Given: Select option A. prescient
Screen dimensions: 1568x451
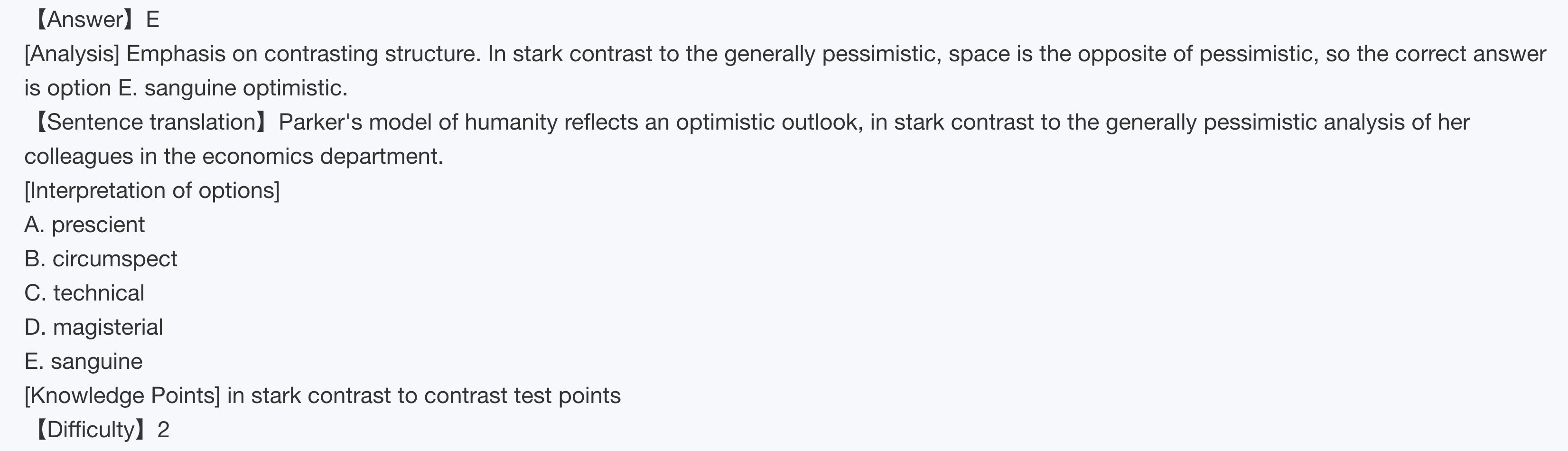Looking at the screenshot, I should click(x=84, y=225).
